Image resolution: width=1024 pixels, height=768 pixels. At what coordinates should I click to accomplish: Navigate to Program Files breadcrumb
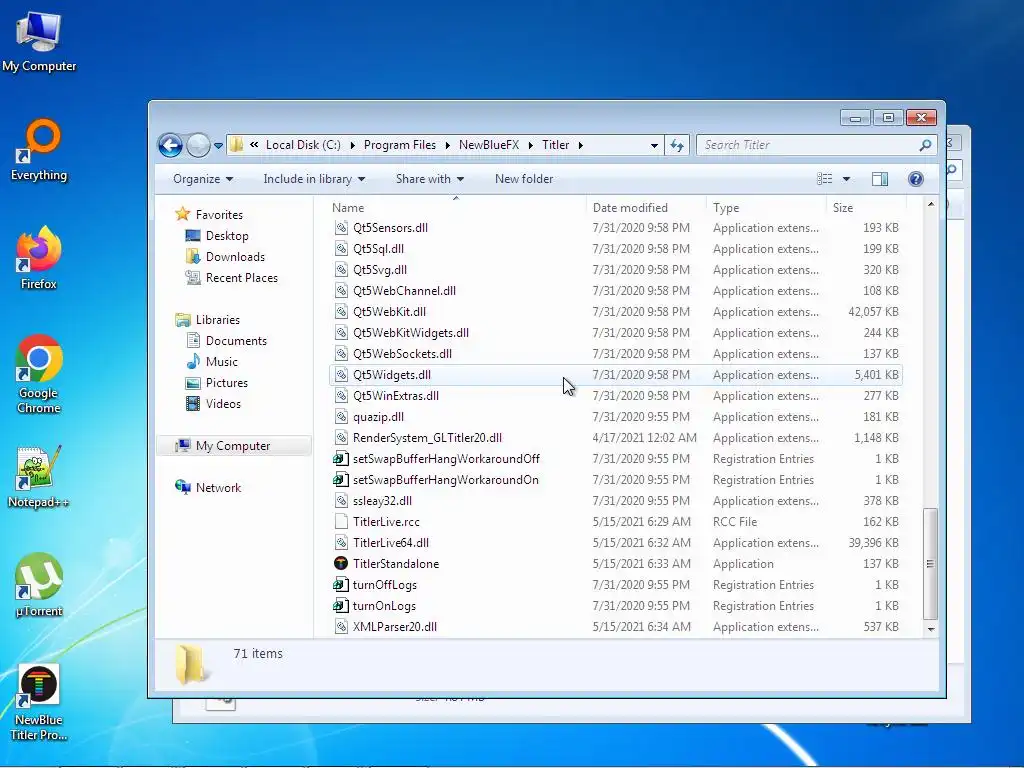click(x=400, y=145)
